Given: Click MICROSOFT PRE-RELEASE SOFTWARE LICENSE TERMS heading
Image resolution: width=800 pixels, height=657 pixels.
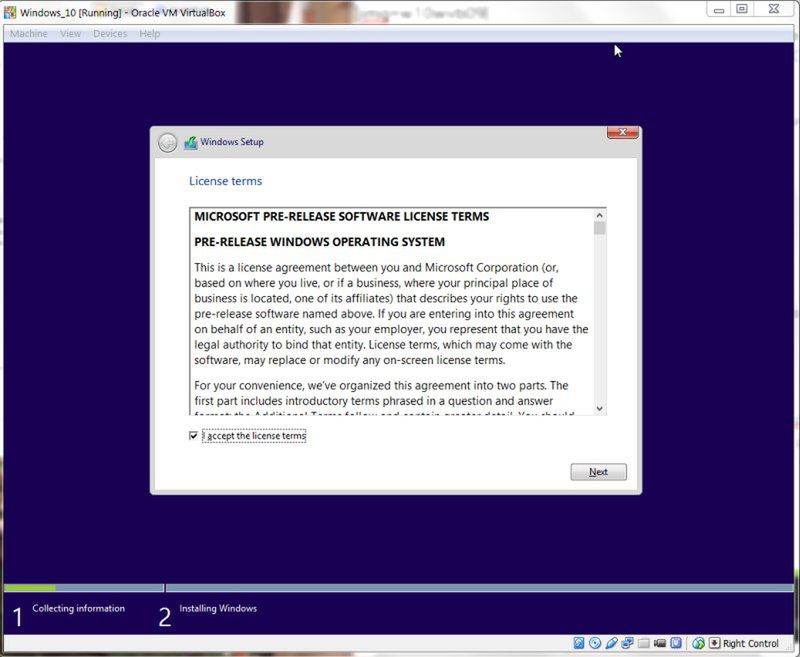Looking at the screenshot, I should pyautogui.click(x=341, y=216).
